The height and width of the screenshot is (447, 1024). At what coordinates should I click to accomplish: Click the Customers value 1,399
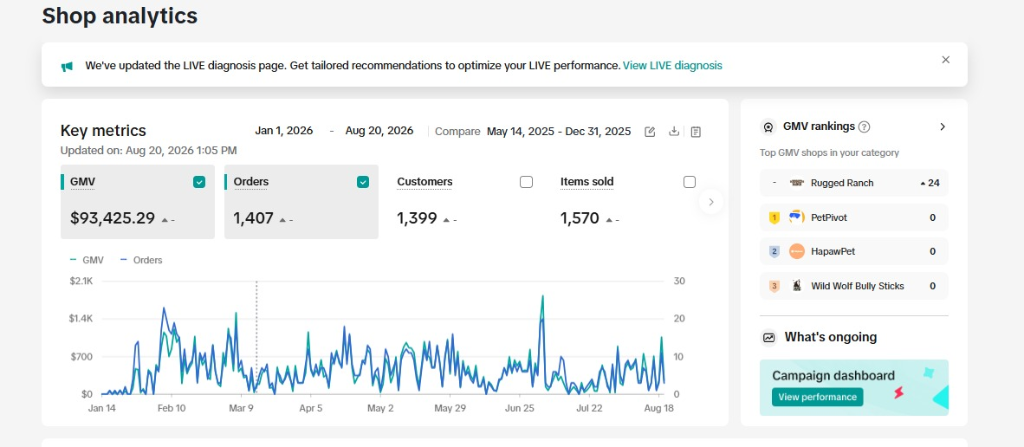pyautogui.click(x=417, y=218)
